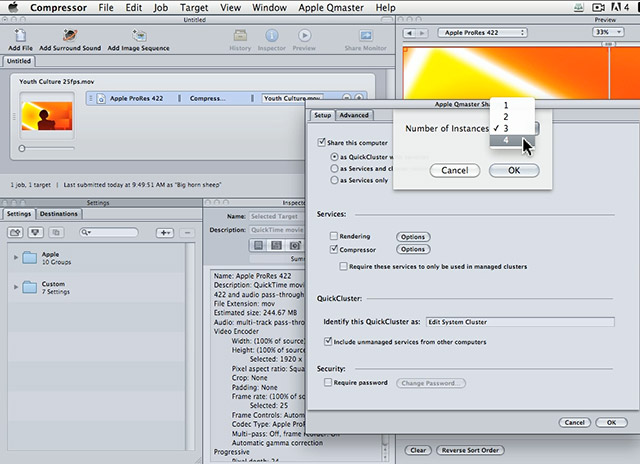Select as Services only radio option
Viewport: 640px width, 464px height.
coord(334,180)
